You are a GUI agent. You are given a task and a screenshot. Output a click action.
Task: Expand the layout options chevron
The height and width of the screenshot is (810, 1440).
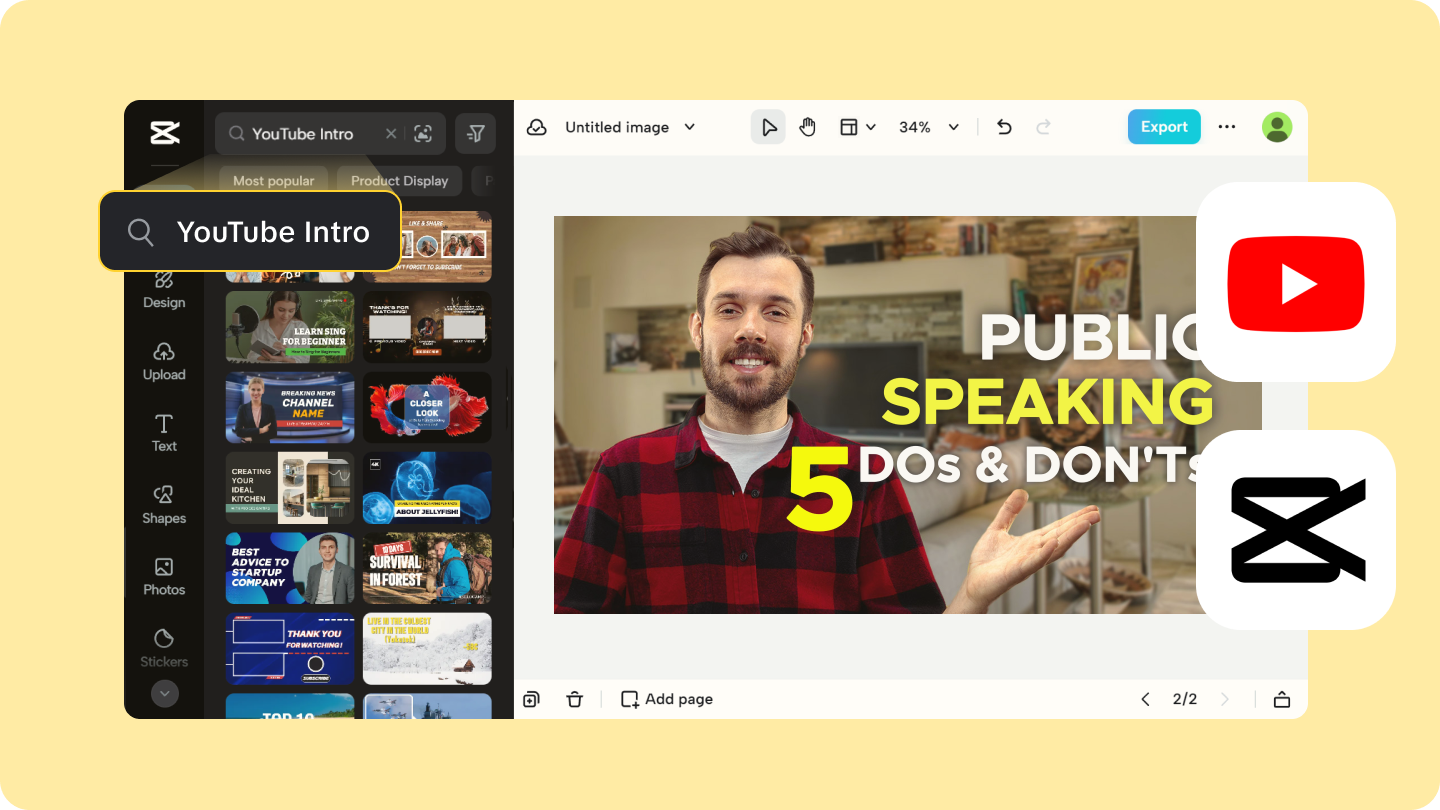871,127
